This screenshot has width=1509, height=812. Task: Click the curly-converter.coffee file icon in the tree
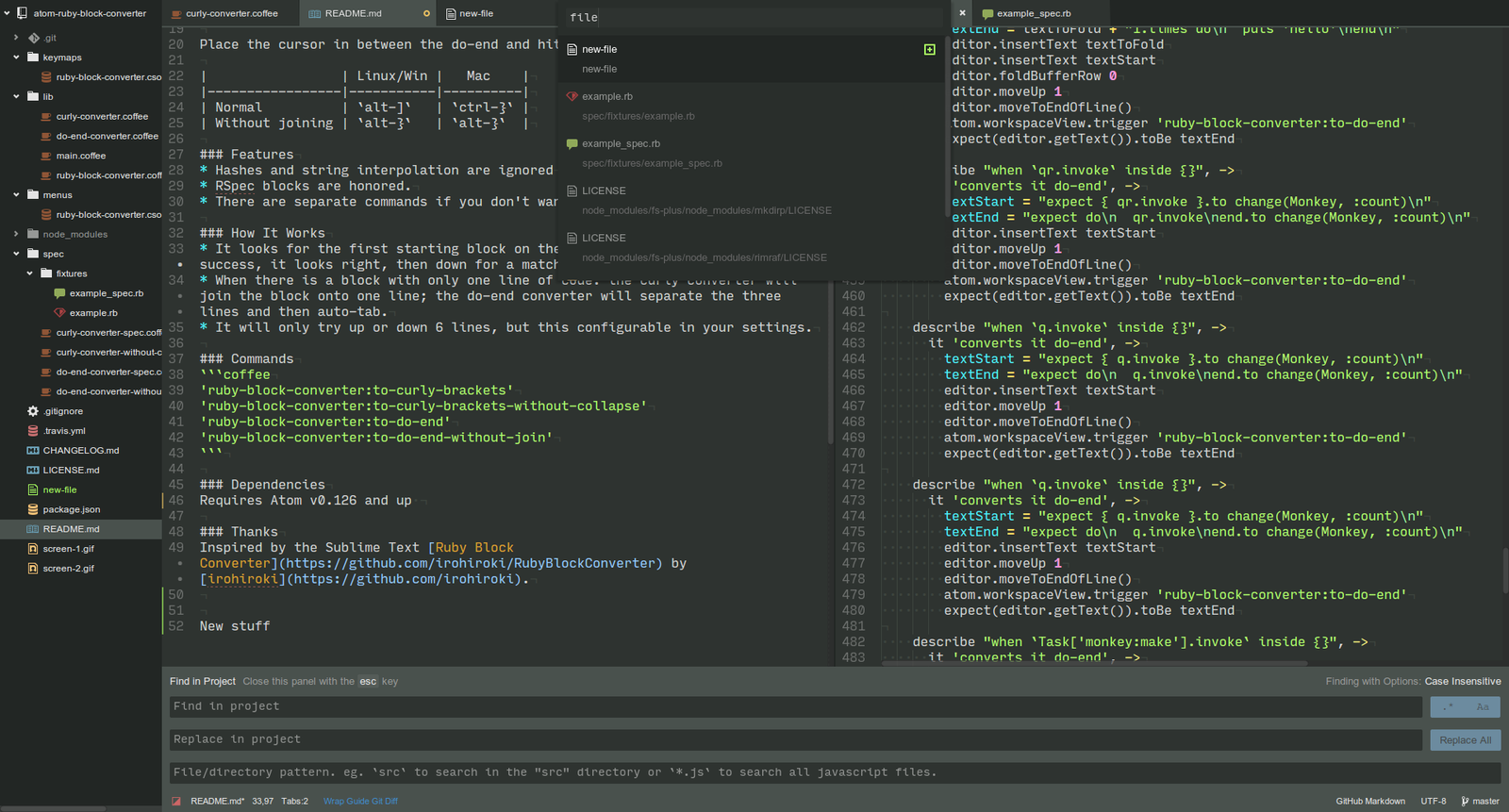coord(46,117)
